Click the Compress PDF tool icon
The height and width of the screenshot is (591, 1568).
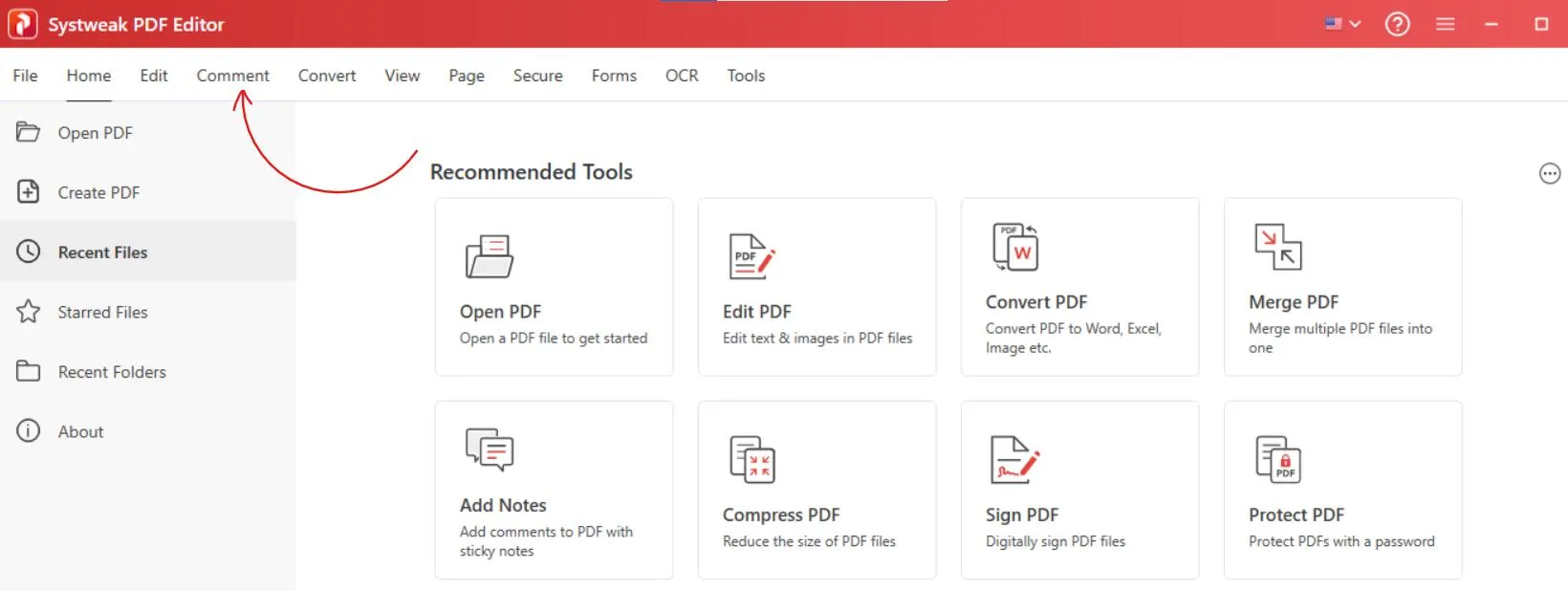point(752,460)
